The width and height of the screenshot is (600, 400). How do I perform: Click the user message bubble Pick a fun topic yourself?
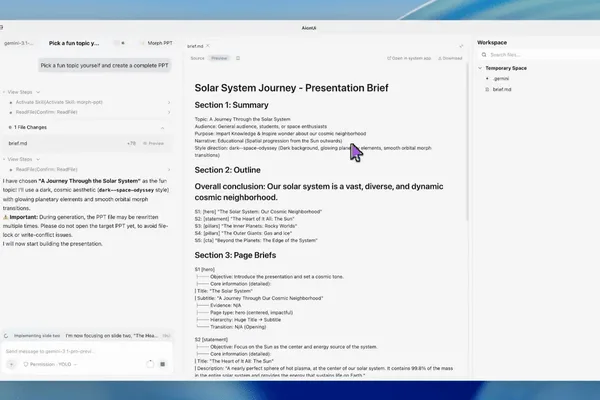[x=104, y=65]
